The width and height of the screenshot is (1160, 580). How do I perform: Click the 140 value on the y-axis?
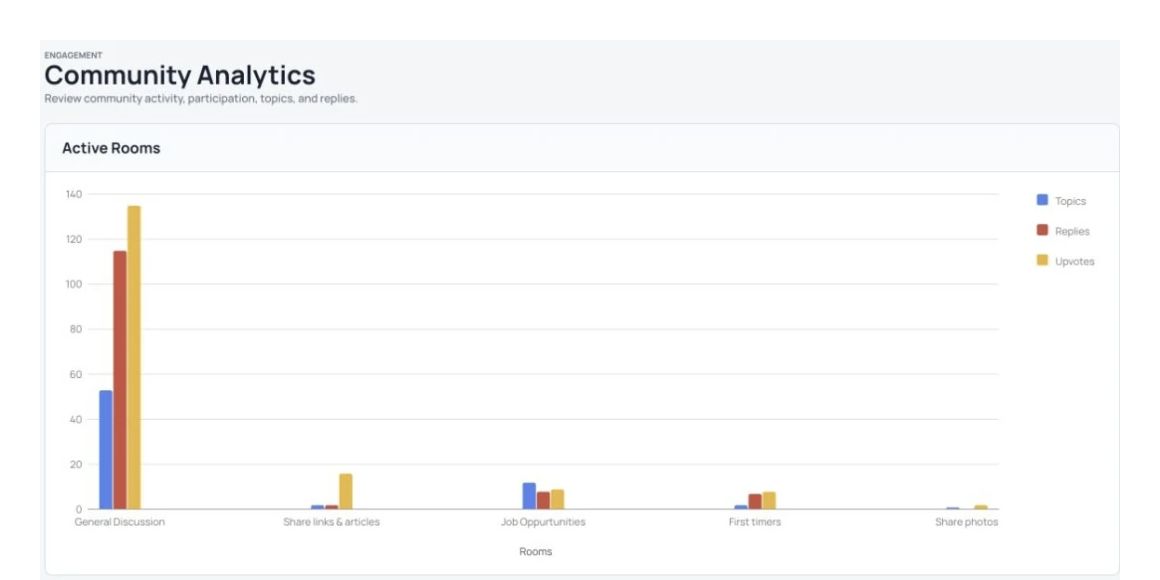(74, 194)
